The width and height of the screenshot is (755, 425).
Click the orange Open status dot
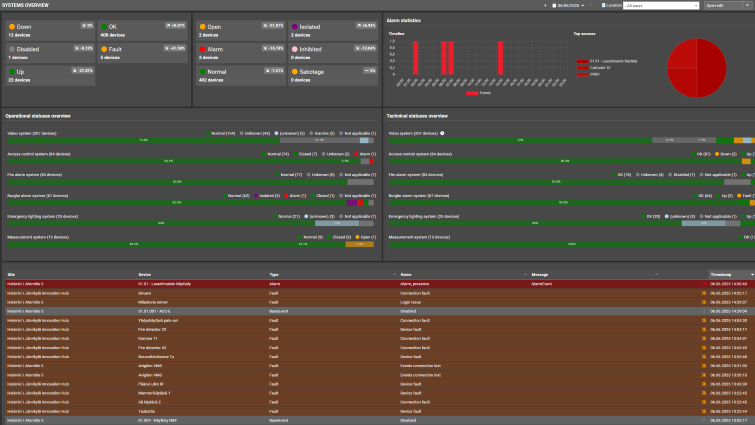click(x=203, y=27)
